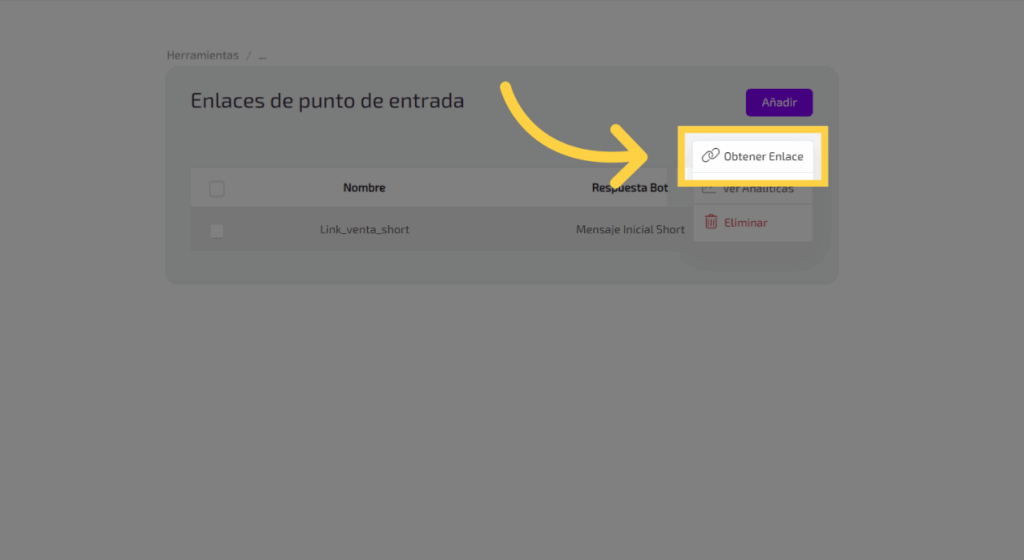Open the Link_venta_short entry name
1024x560 pixels.
tap(364, 230)
